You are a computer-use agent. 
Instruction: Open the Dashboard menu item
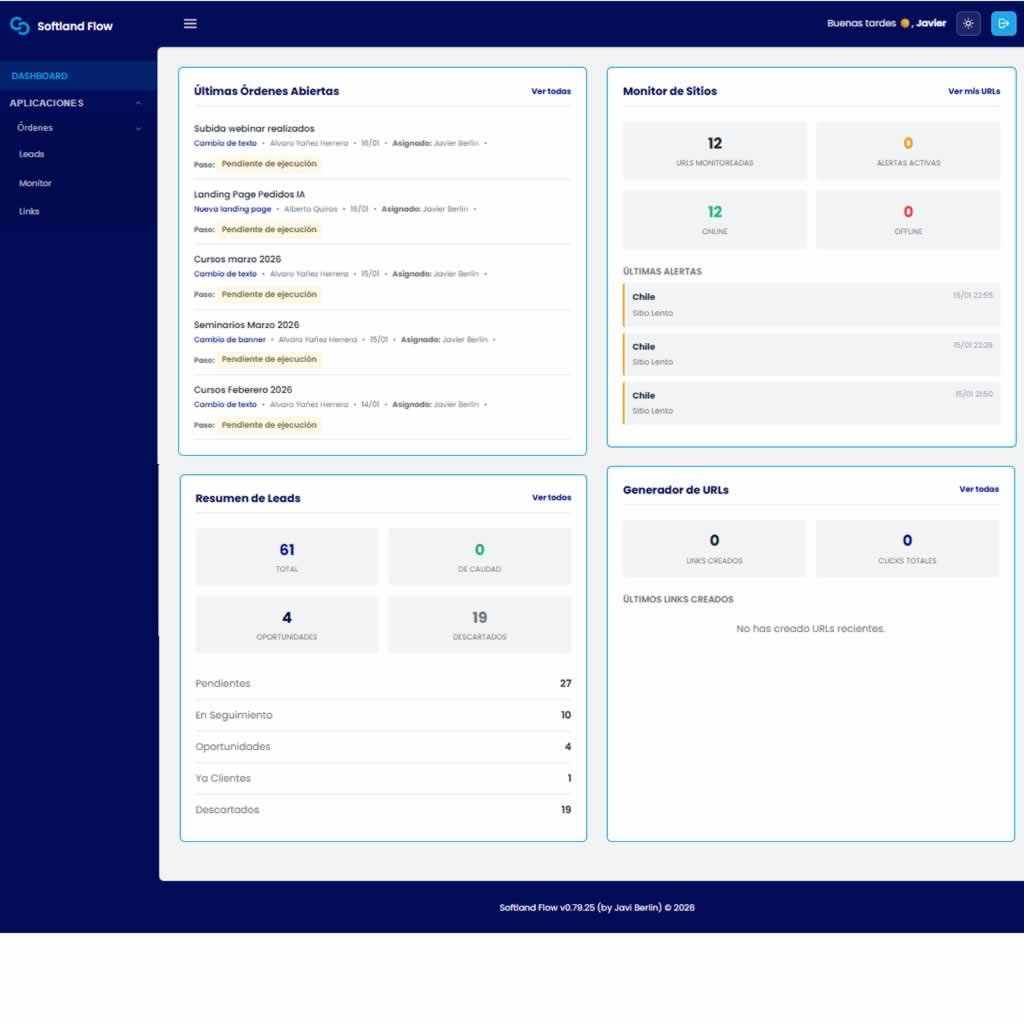tap(40, 76)
